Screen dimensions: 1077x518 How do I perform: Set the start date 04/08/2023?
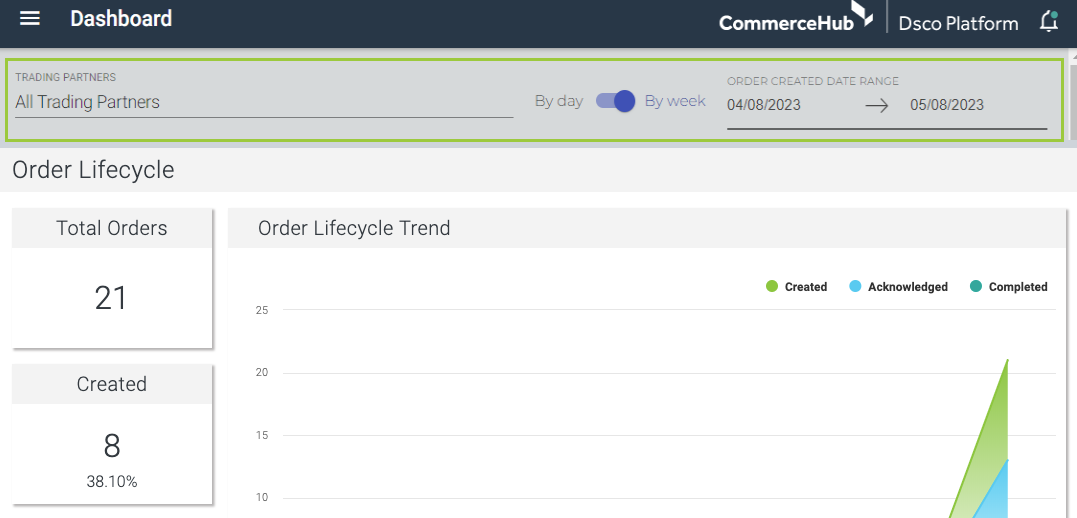coord(764,105)
